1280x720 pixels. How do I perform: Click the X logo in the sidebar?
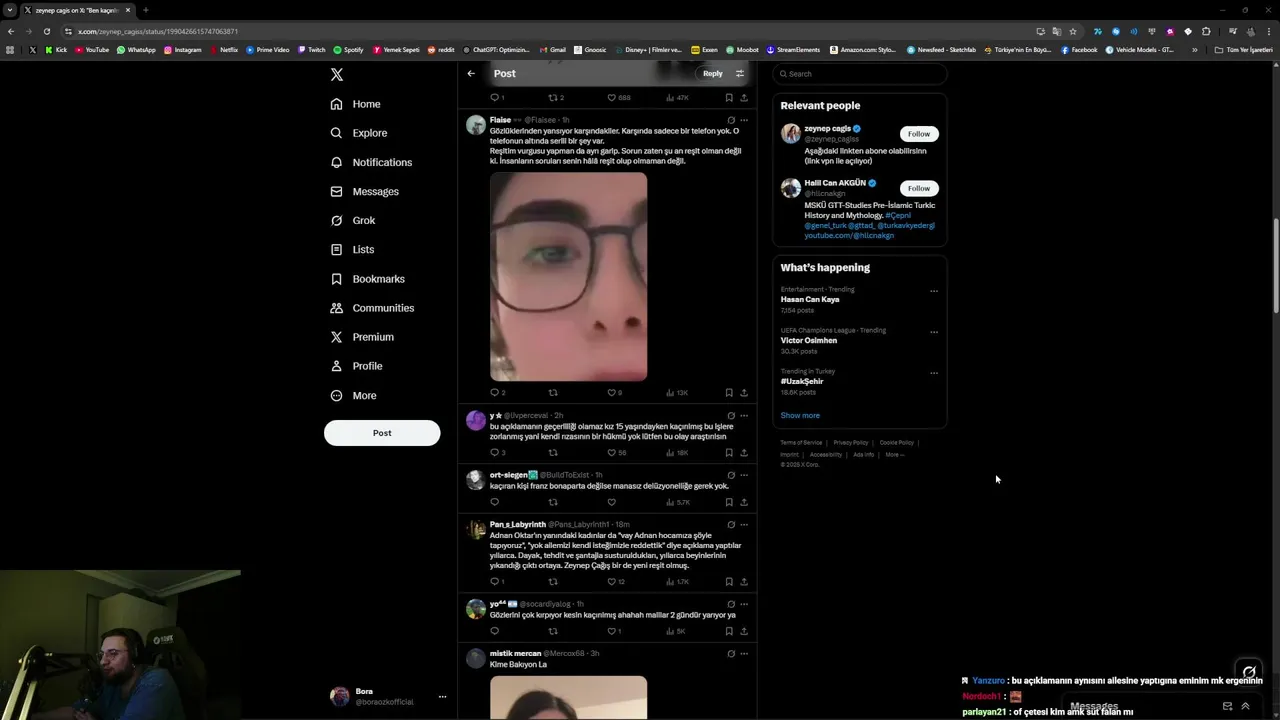pos(337,75)
